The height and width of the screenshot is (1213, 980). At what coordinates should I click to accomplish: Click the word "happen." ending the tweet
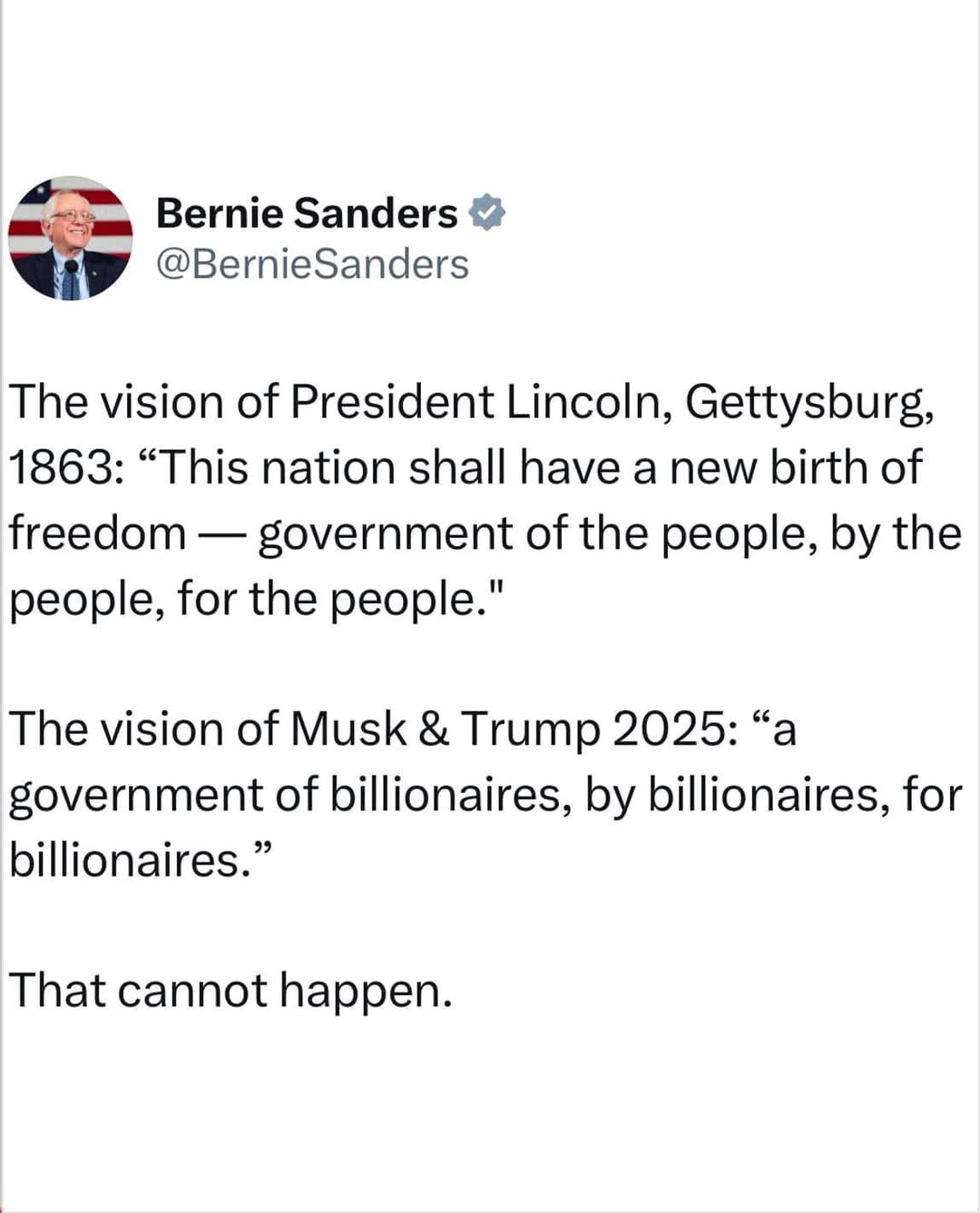pyautogui.click(x=366, y=991)
